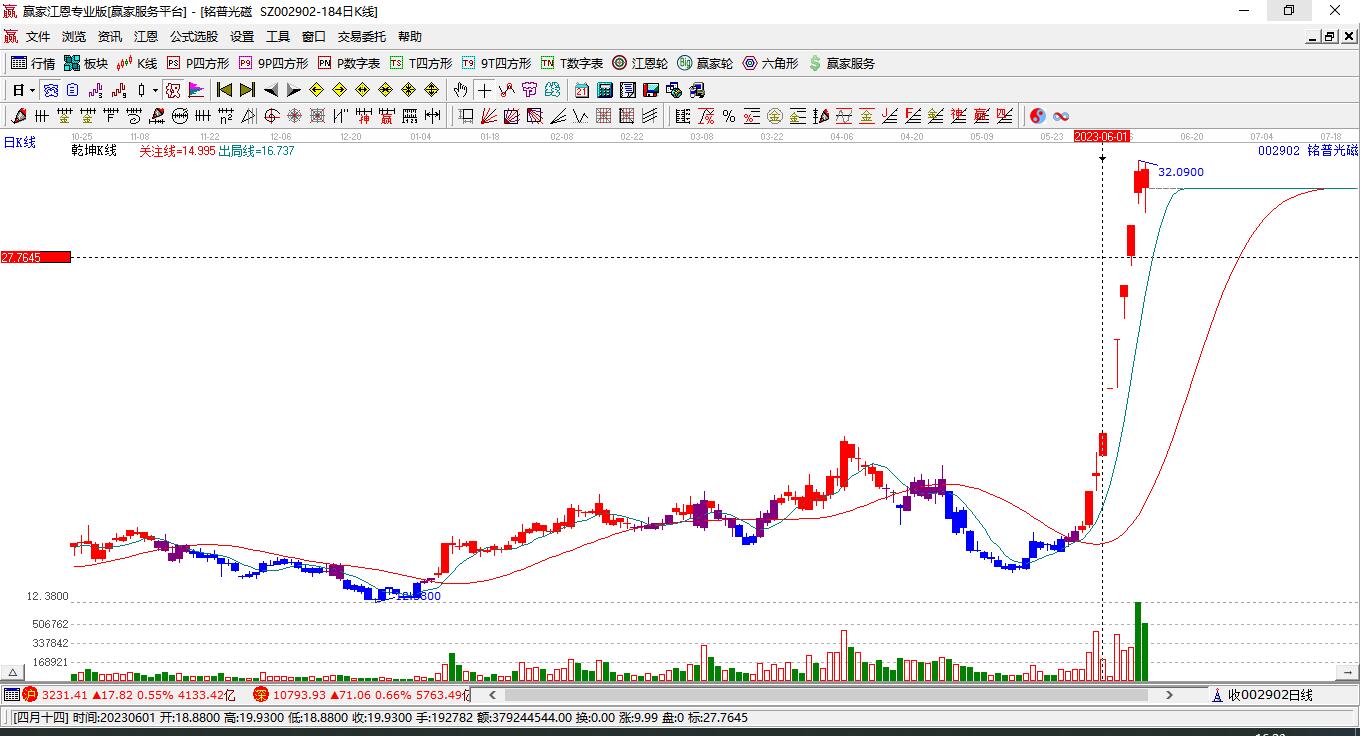The image size is (1360, 736).
Task: Open the 六角形 tool
Action: 770,63
